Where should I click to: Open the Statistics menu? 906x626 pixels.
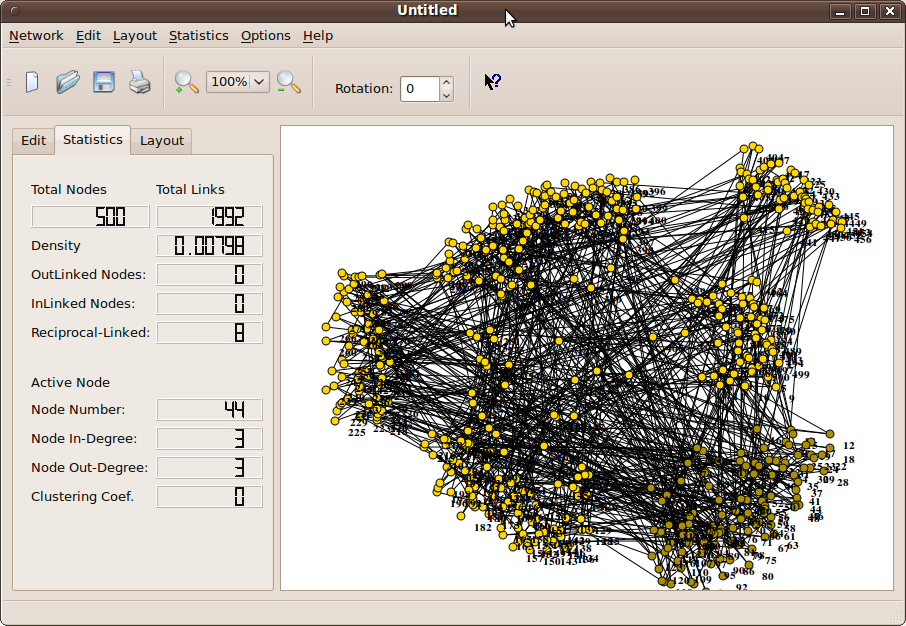(x=198, y=35)
